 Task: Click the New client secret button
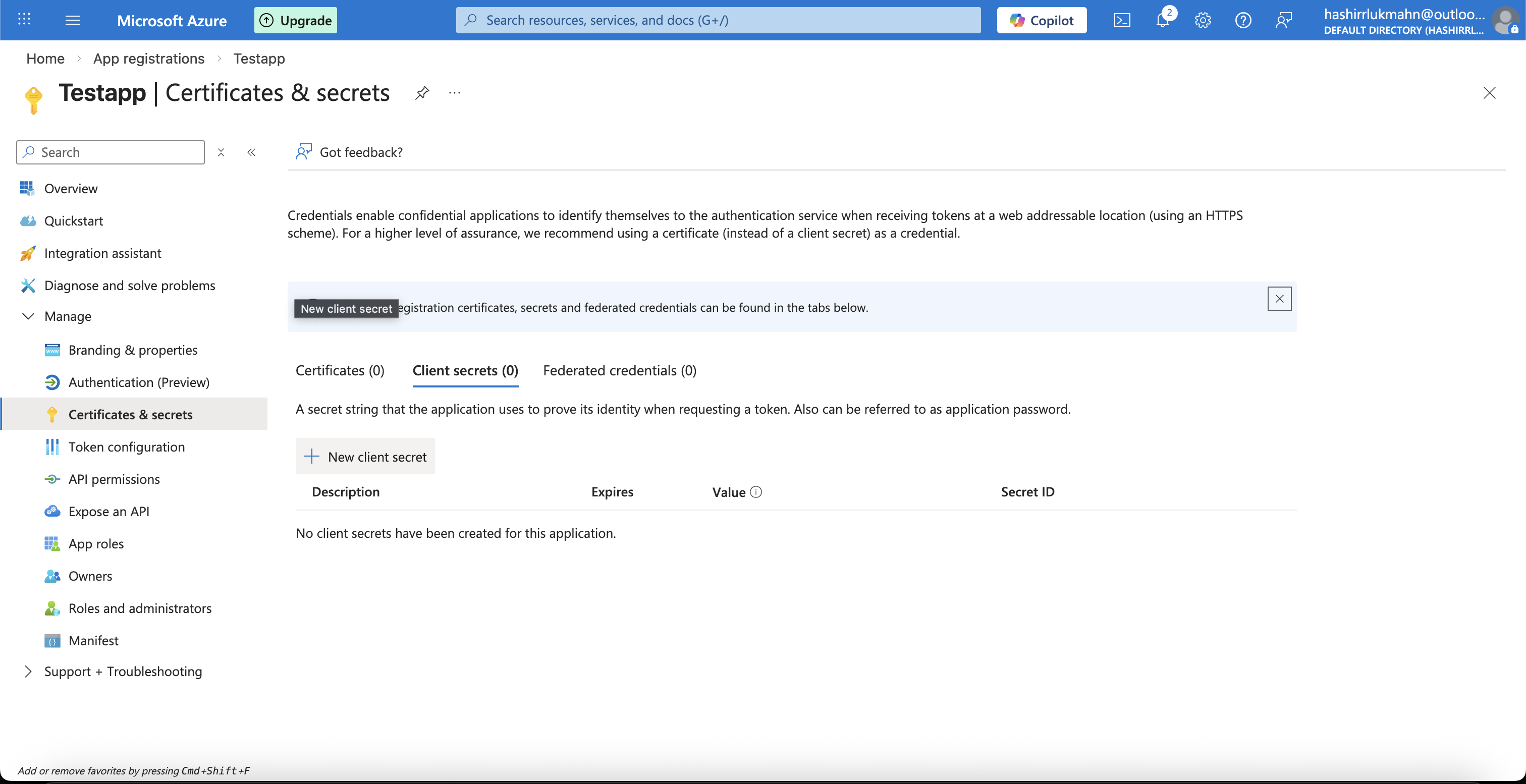pyautogui.click(x=365, y=456)
